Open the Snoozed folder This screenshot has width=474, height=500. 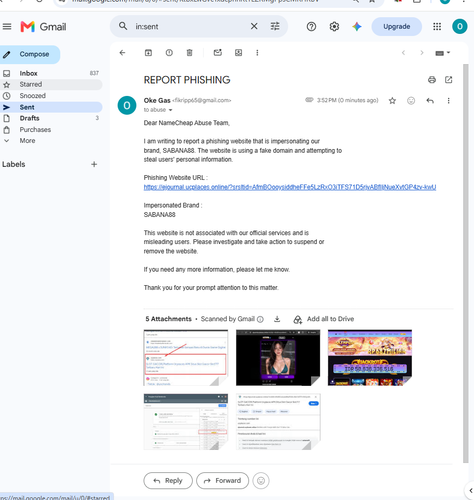[51, 96]
